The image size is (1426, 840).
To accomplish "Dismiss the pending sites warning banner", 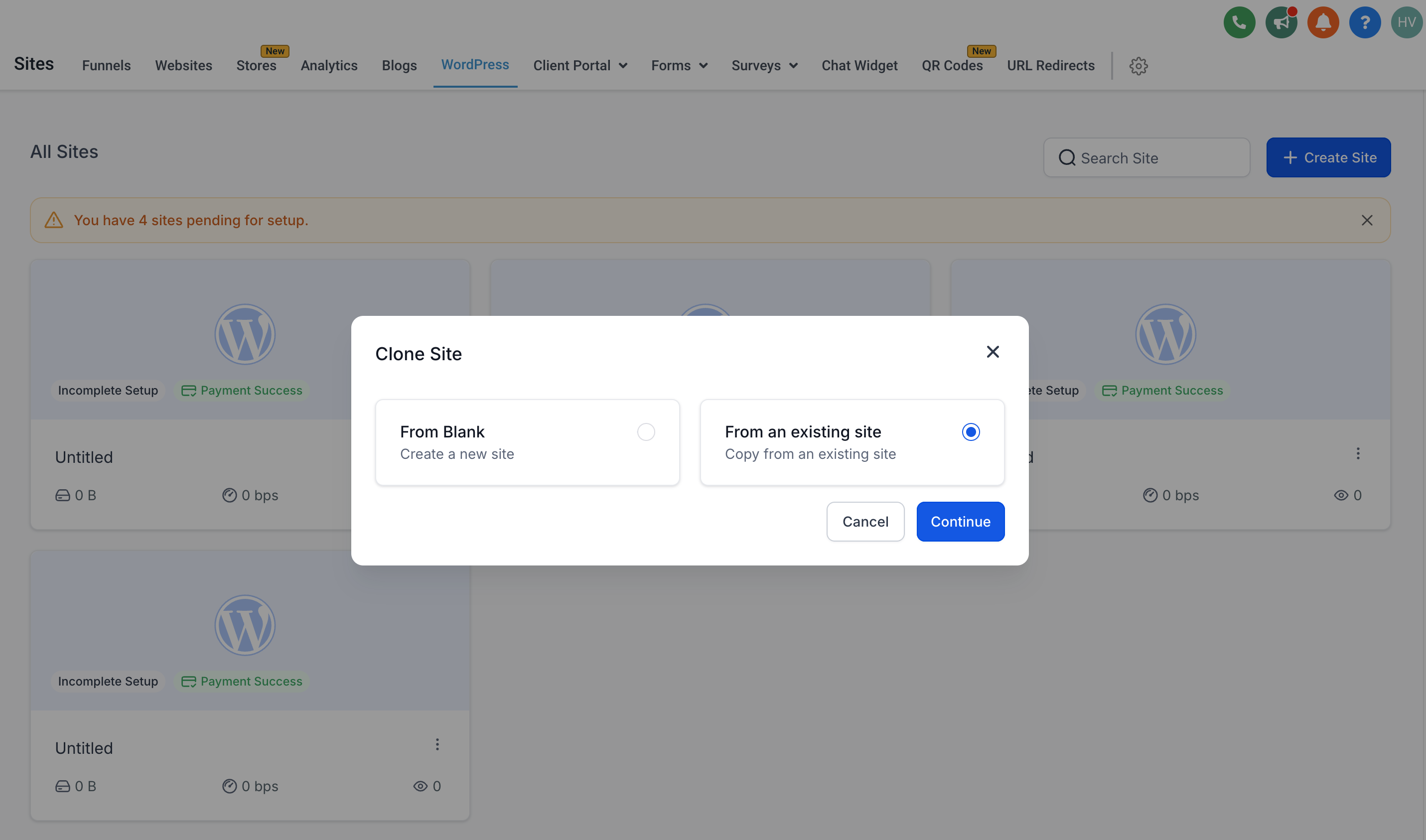I will point(1367,220).
